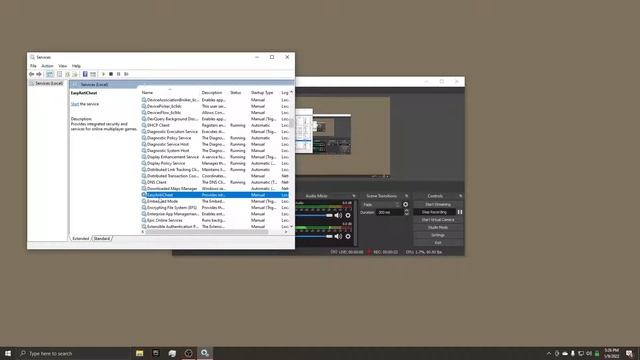Open the blue Help icon in Services toolbar

pos(85,74)
